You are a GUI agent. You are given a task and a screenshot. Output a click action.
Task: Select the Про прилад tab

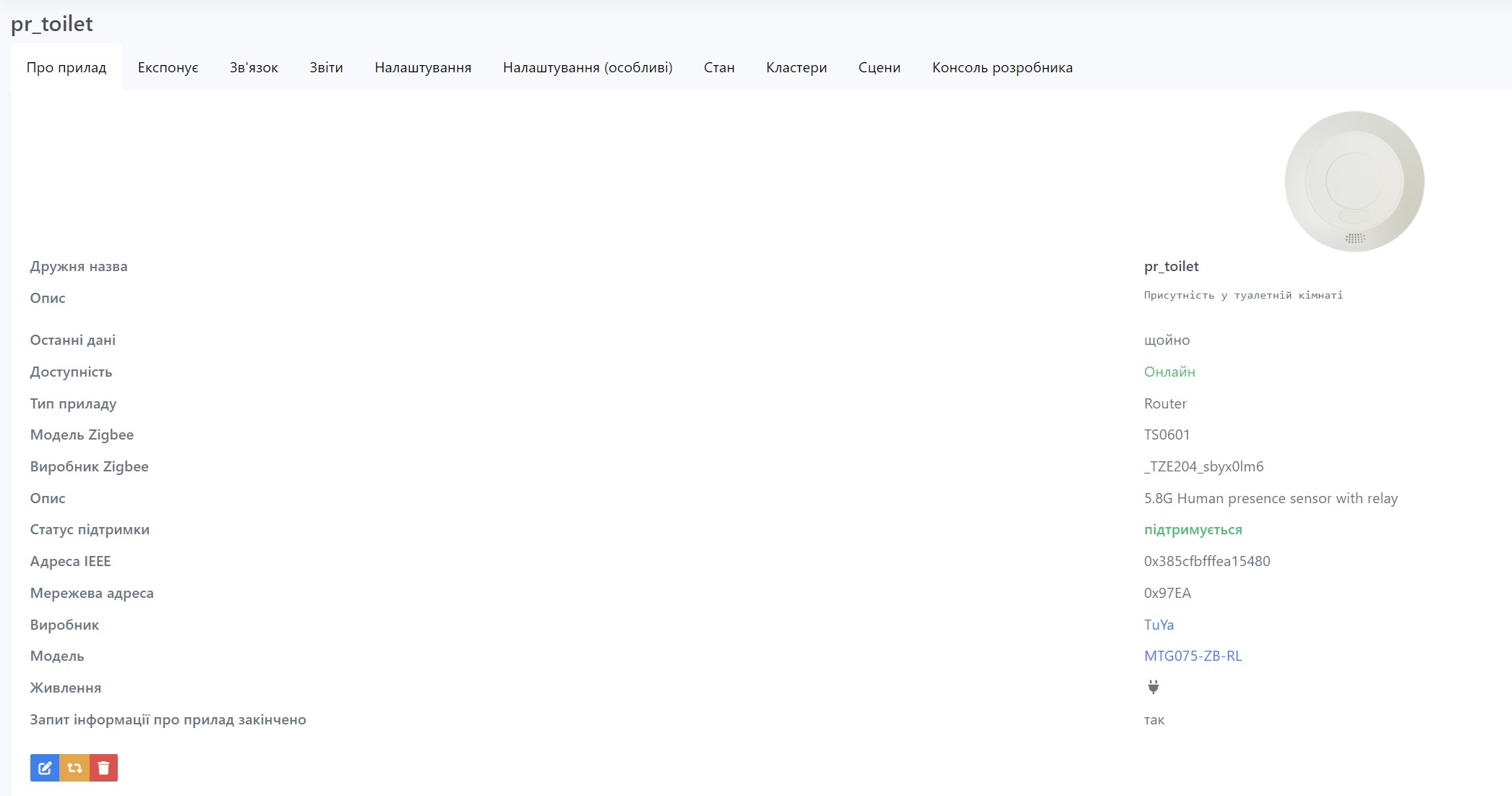66,67
